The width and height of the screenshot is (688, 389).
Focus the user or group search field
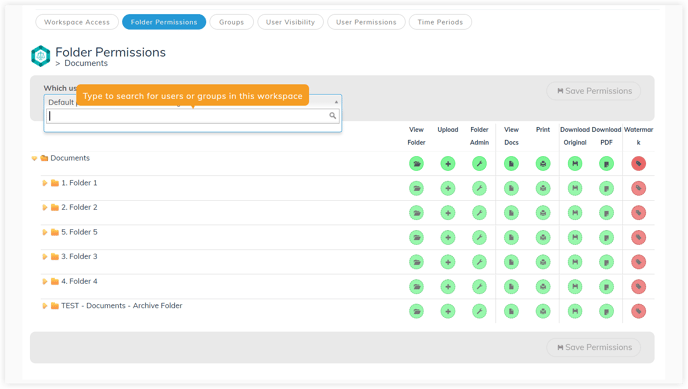tap(193, 116)
